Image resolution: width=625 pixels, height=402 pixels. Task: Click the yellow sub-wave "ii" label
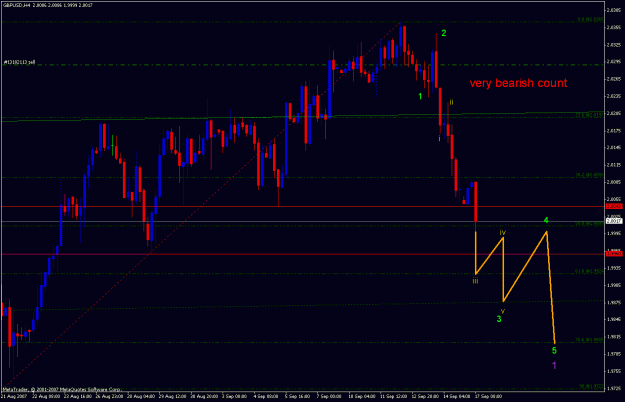(x=451, y=102)
